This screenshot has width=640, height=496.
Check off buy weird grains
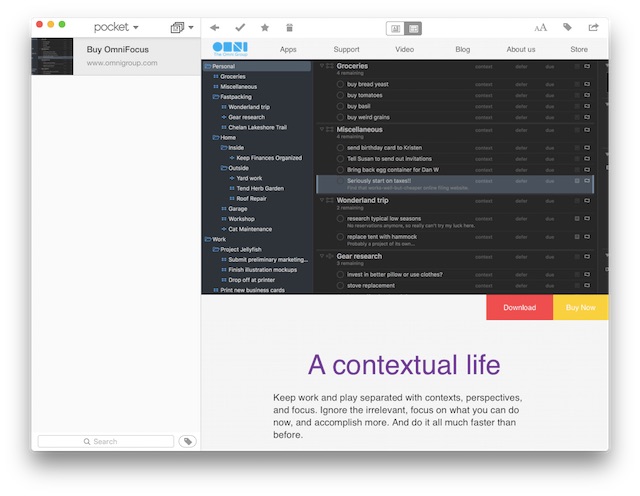point(340,117)
